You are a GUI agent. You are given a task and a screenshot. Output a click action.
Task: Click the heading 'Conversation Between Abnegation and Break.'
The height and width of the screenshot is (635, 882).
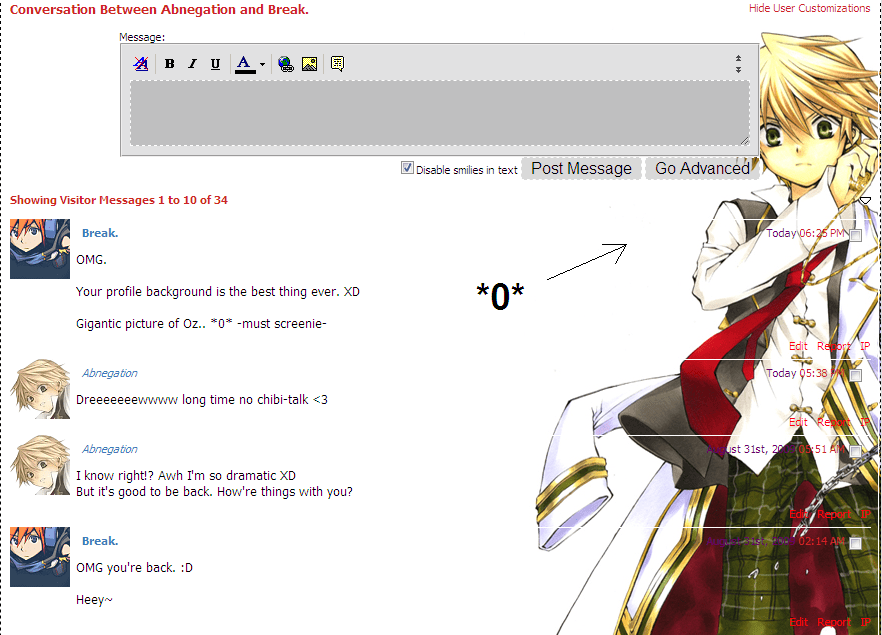(x=159, y=10)
